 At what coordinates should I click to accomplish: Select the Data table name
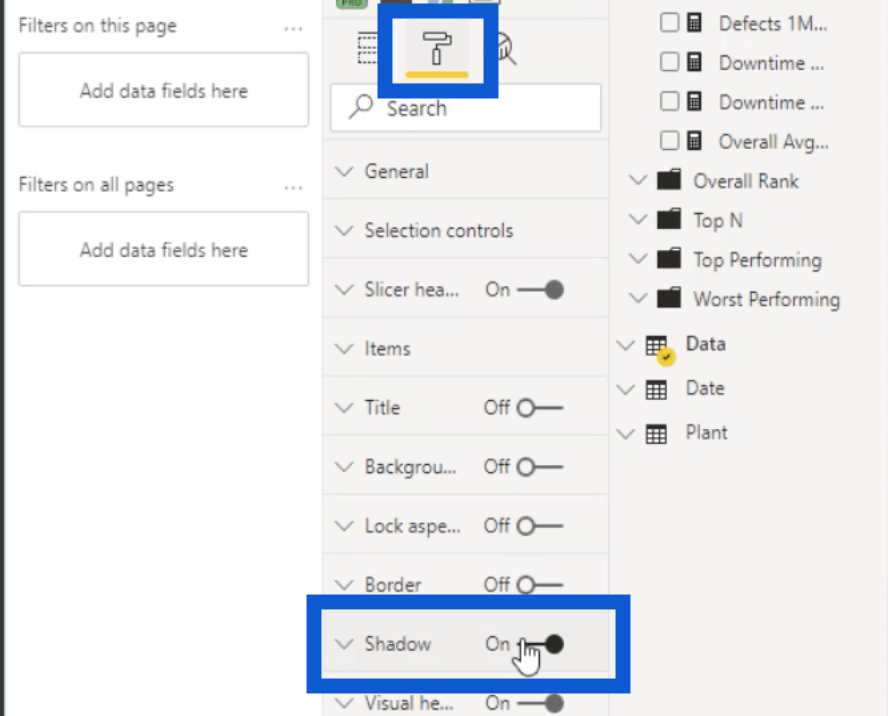pos(706,344)
